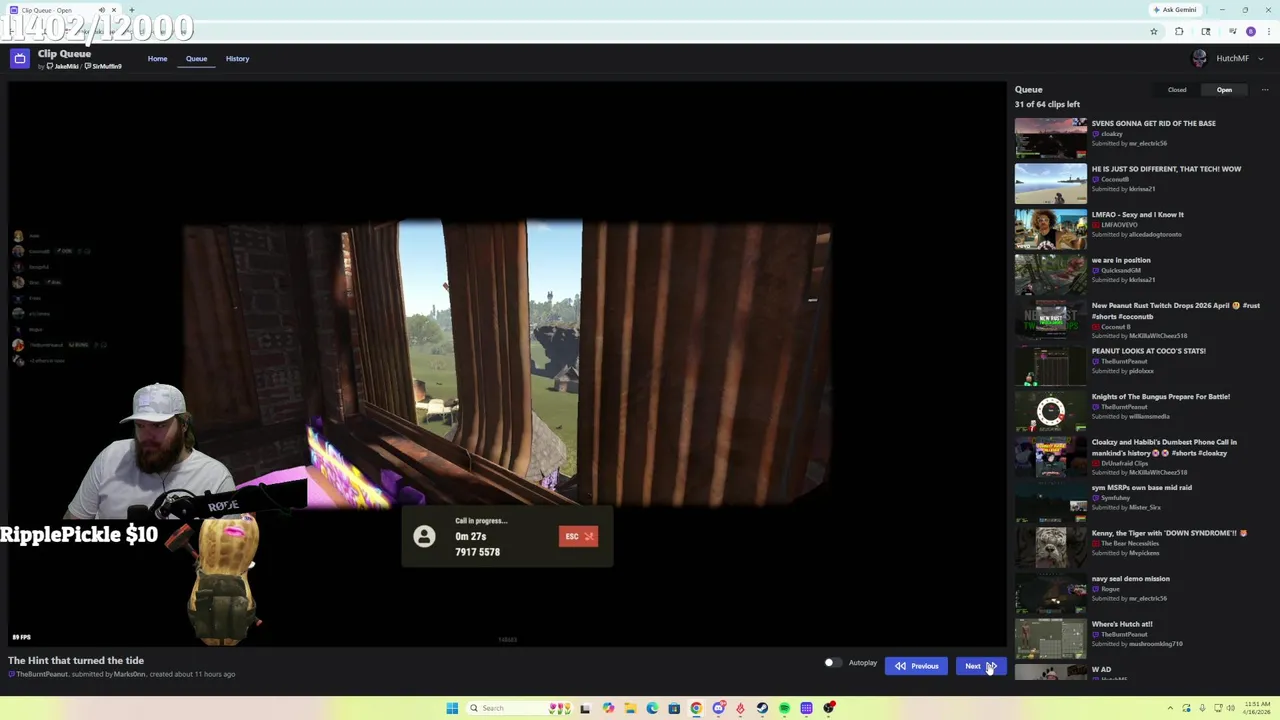Click JakeMiki creator link in header

click(66, 67)
